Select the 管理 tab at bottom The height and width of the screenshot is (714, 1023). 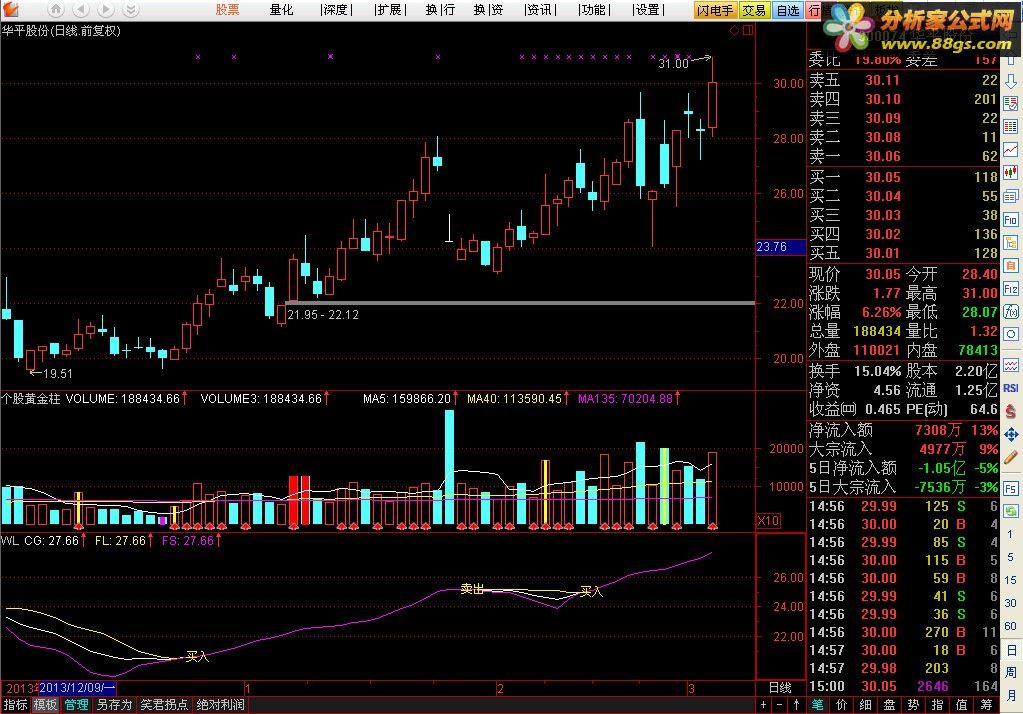[x=76, y=705]
